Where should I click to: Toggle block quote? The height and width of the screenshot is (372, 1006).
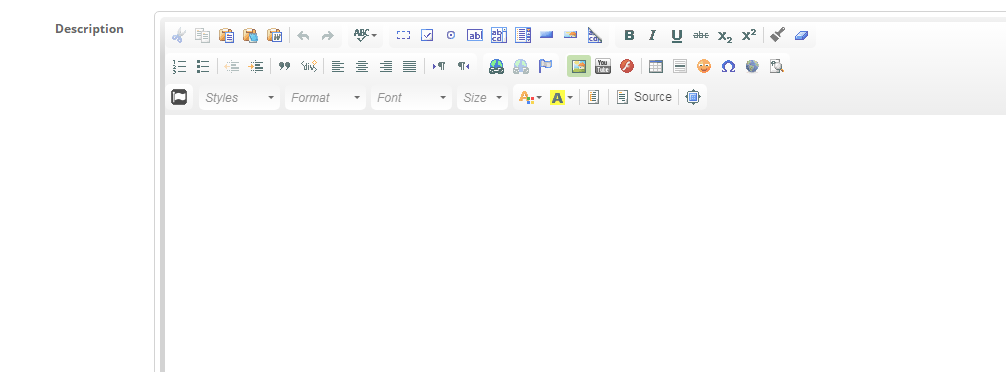click(285, 66)
